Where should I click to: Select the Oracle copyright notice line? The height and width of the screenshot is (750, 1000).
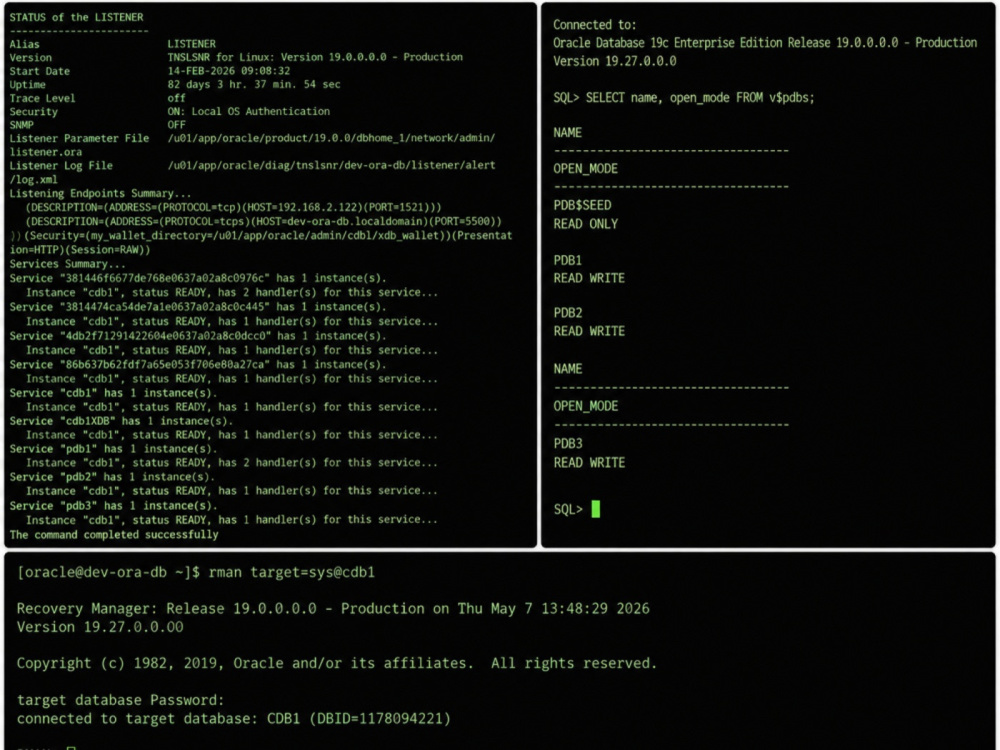(337, 663)
